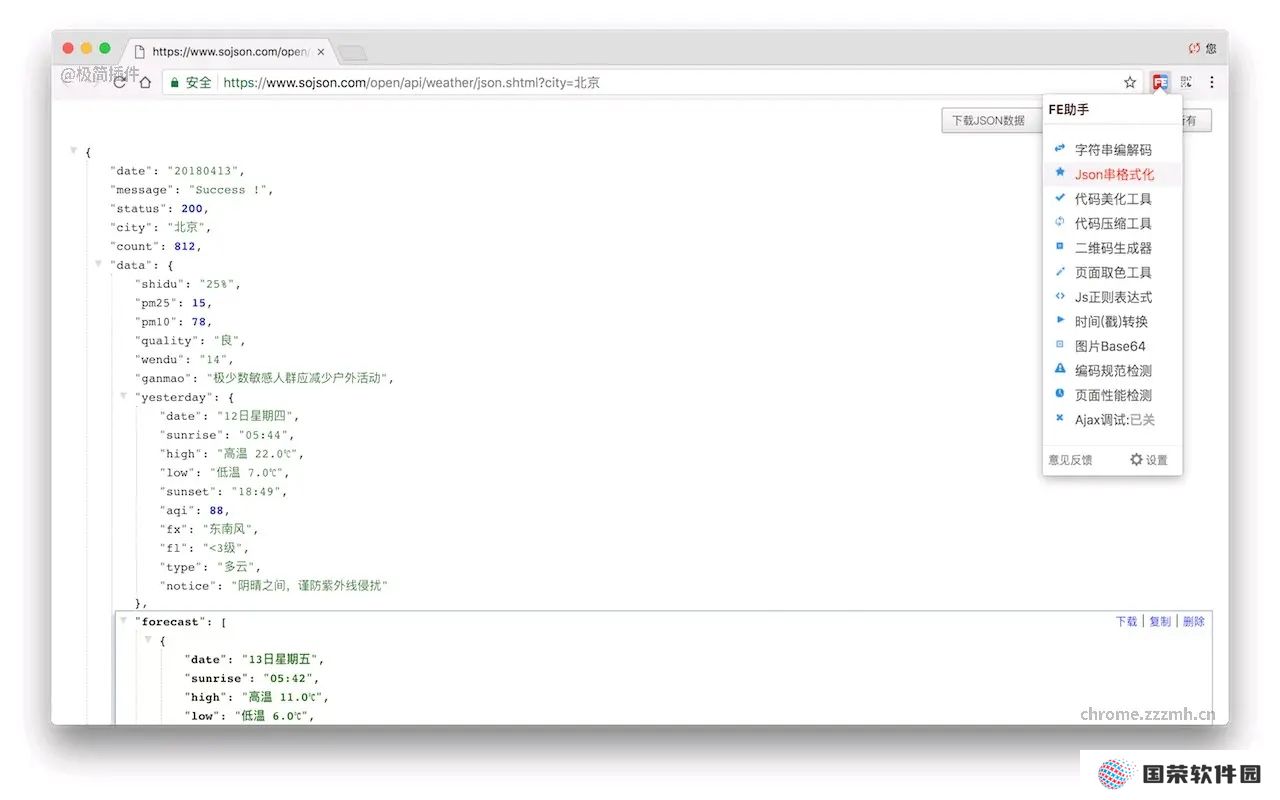The image size is (1280, 800).
Task: Close the sojson.com browser tab
Action: click(x=321, y=51)
